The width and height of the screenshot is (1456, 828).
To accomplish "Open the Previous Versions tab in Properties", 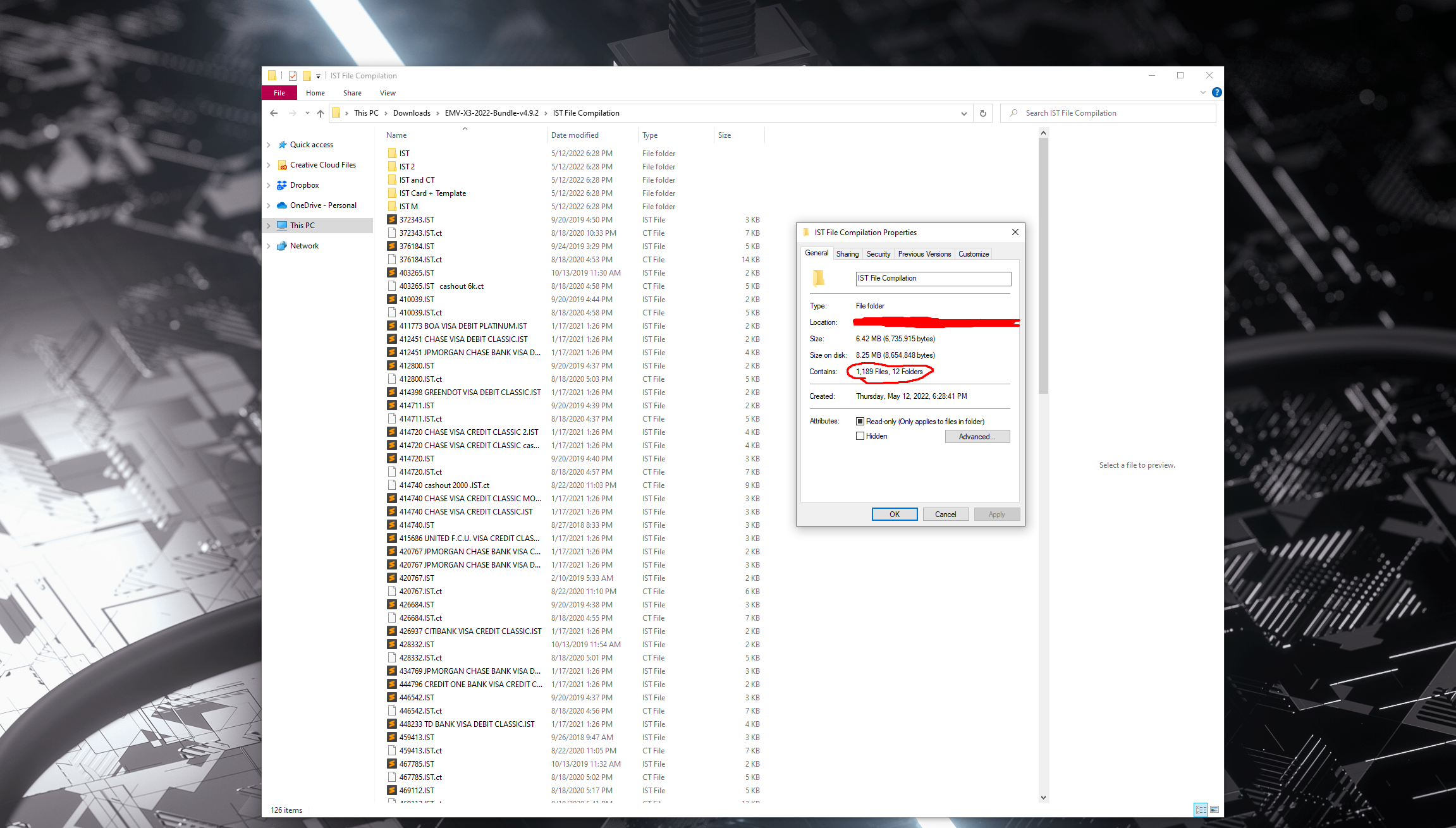I will click(924, 253).
